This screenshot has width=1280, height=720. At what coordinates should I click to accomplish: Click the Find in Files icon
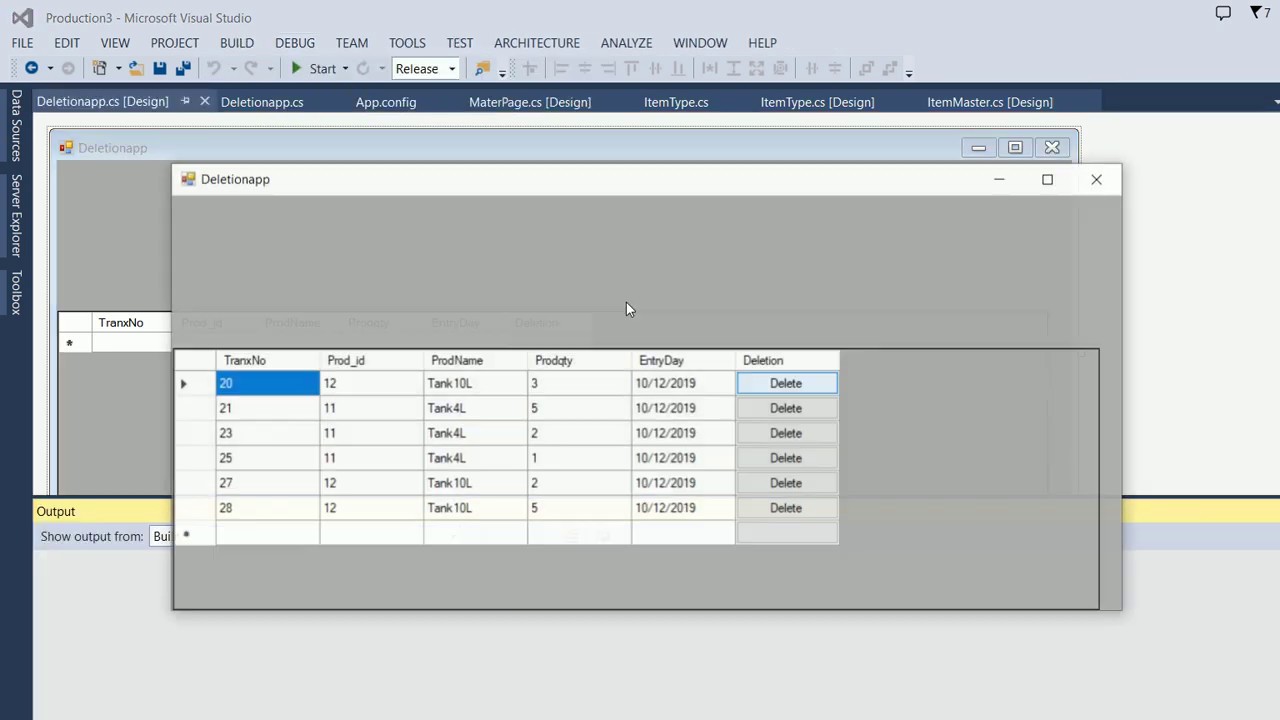(x=482, y=68)
